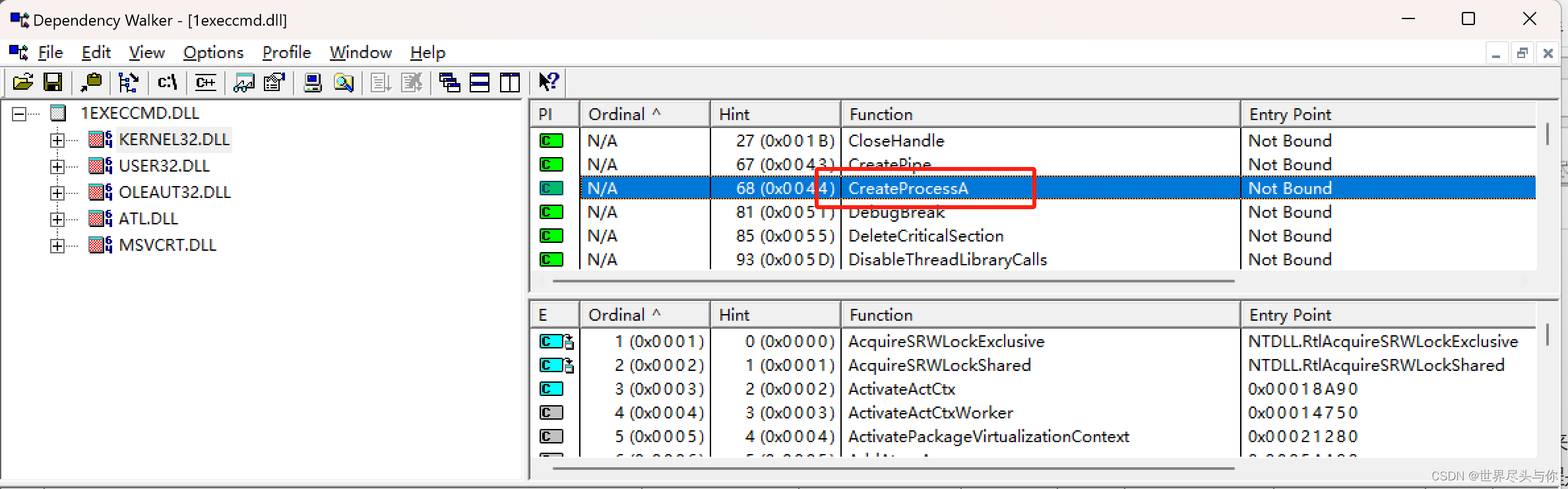Open the Properties toolbar icon
The height and width of the screenshot is (489, 1568).
point(274,82)
